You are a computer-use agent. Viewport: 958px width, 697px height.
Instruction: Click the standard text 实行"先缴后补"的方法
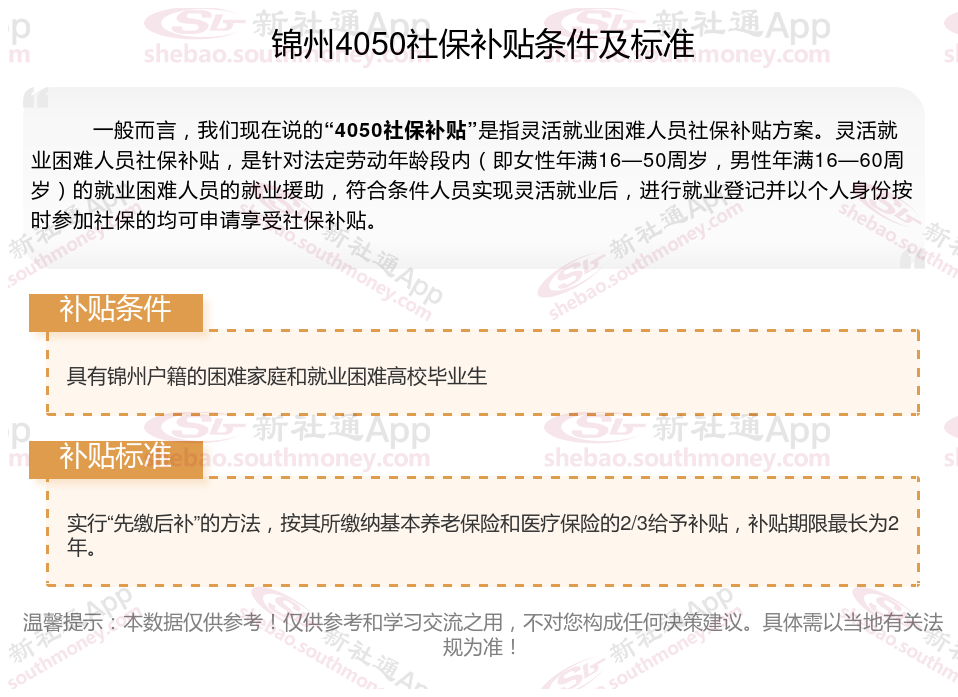point(164,523)
